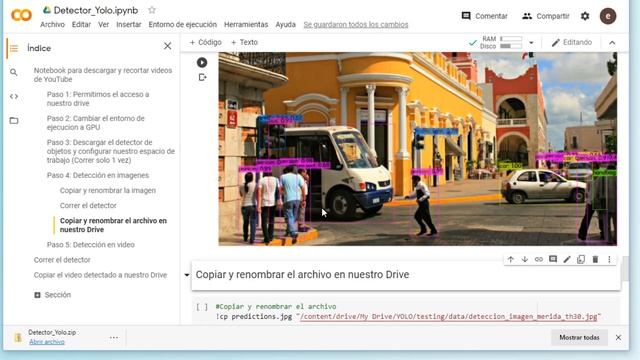Open the Ver menu
The width and height of the screenshot is (640, 360).
[x=104, y=24]
